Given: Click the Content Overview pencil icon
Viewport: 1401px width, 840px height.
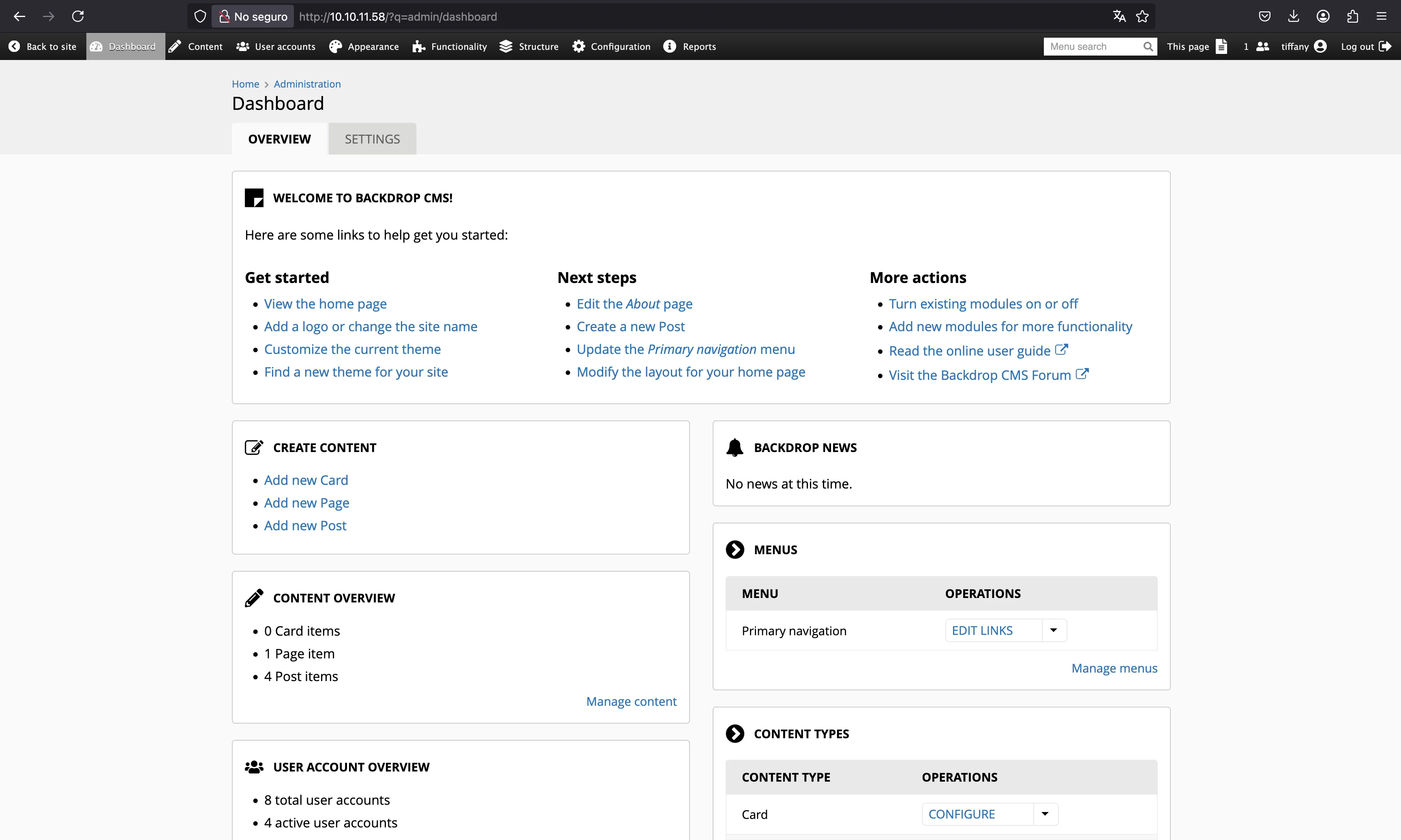Looking at the screenshot, I should 254,598.
